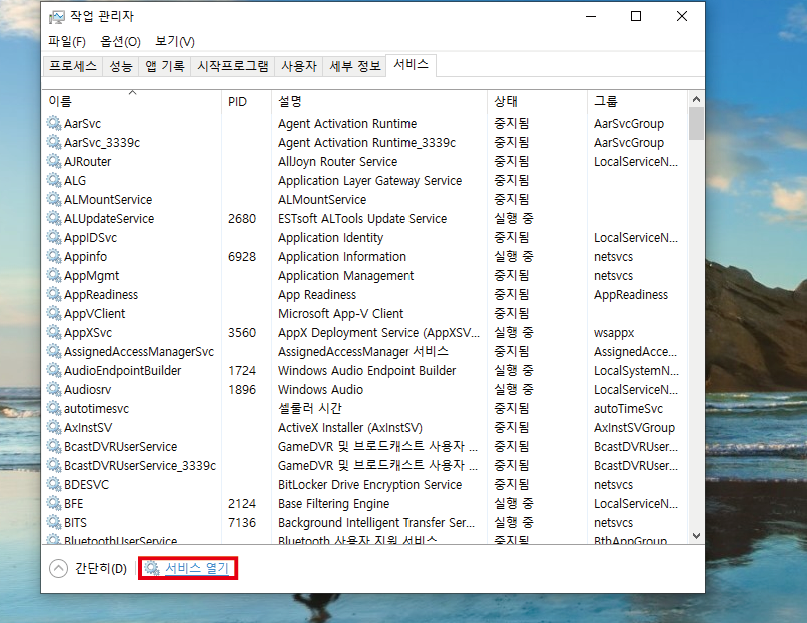The image size is (807, 623).
Task: Click the gear icon beside ALG
Action: tap(54, 180)
